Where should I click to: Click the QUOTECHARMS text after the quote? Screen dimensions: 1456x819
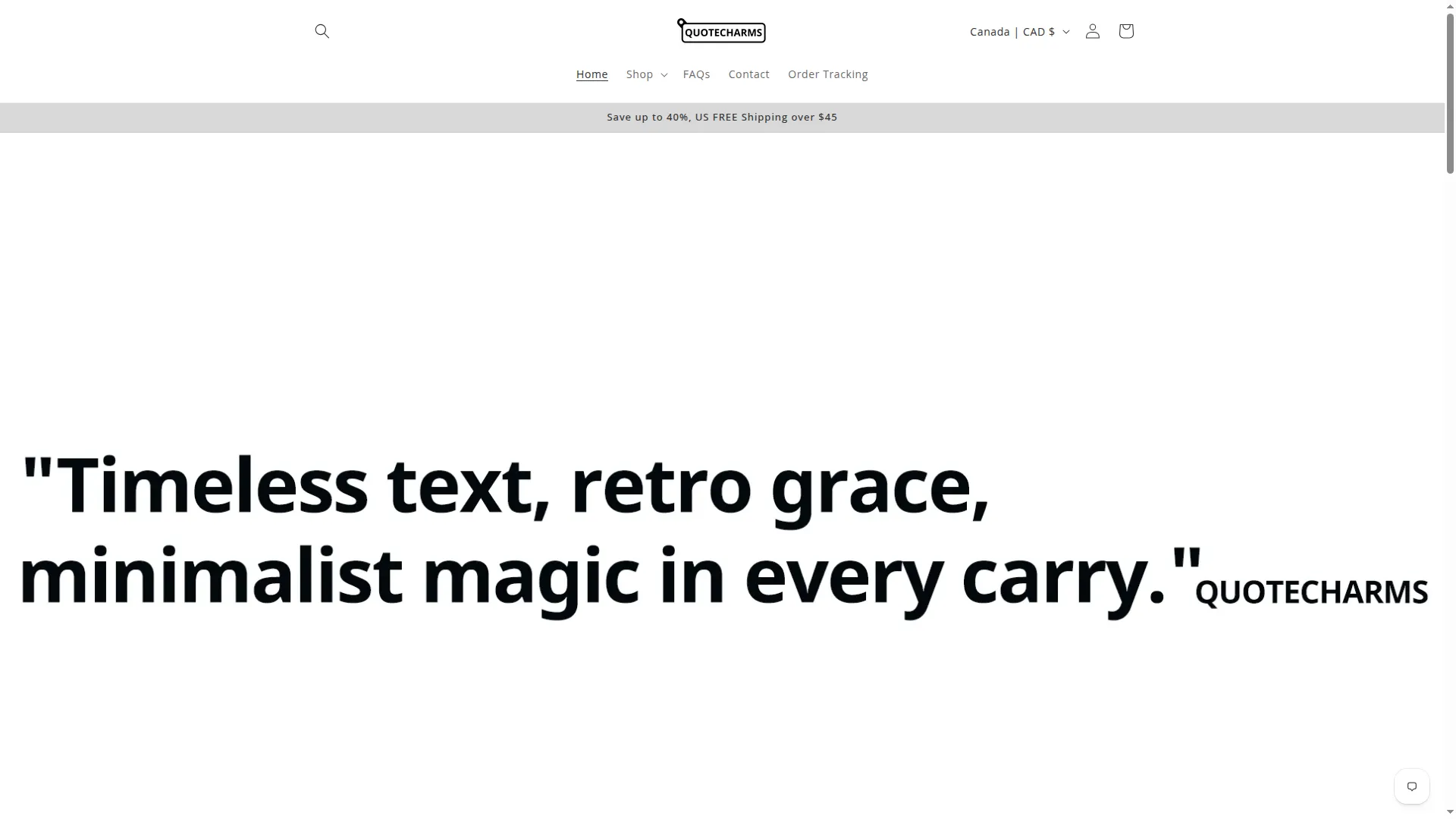coord(1311,592)
